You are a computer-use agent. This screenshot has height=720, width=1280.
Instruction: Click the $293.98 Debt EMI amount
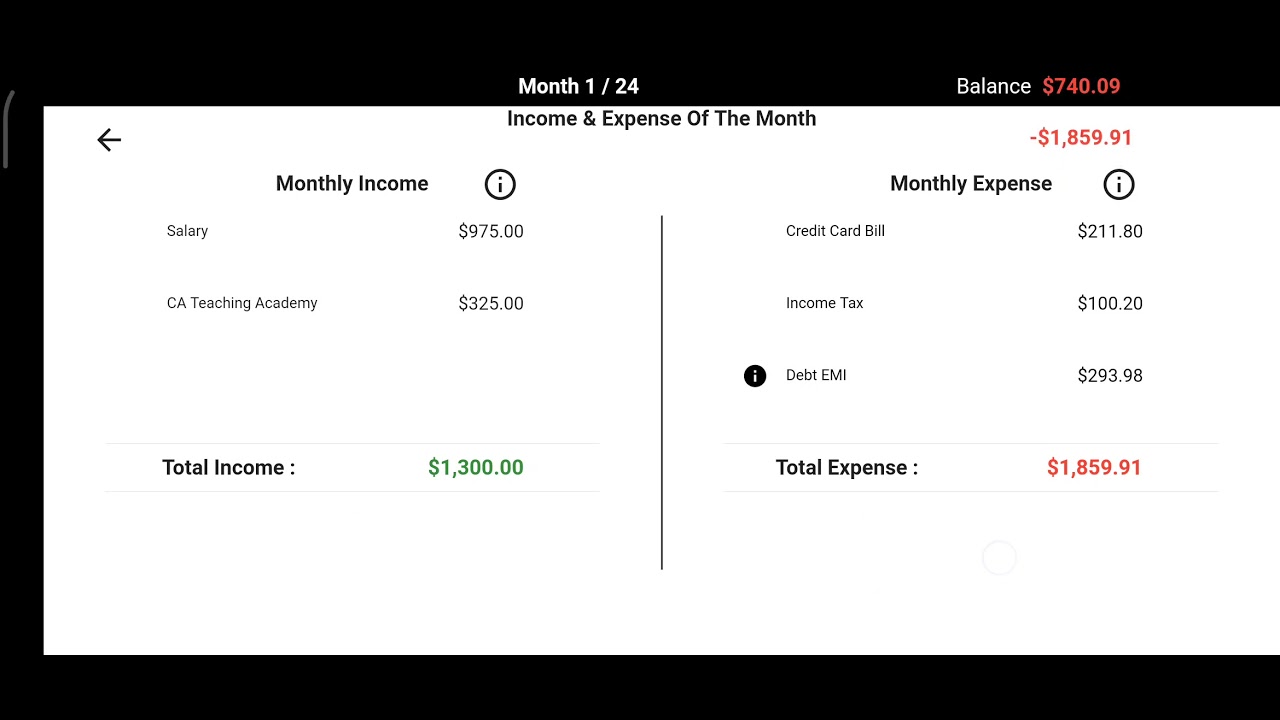pyautogui.click(x=1110, y=375)
